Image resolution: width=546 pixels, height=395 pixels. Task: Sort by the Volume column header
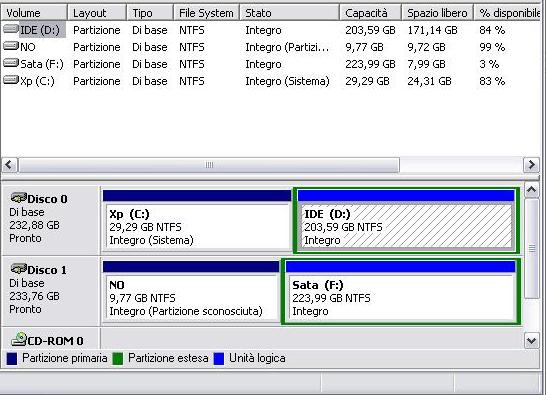pyautogui.click(x=34, y=13)
